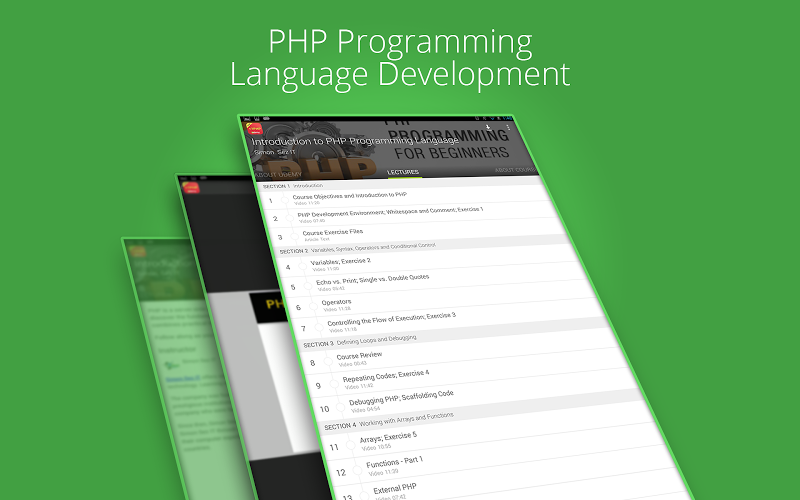Open lecture 3 Course Exercise Files
This screenshot has width=800, height=500.
click(418, 232)
